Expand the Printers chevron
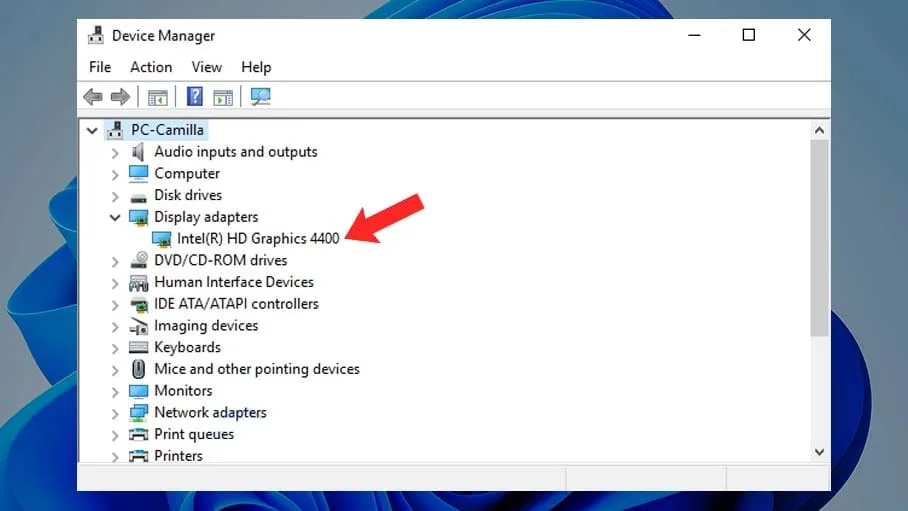This screenshot has width=908, height=511. click(x=115, y=457)
